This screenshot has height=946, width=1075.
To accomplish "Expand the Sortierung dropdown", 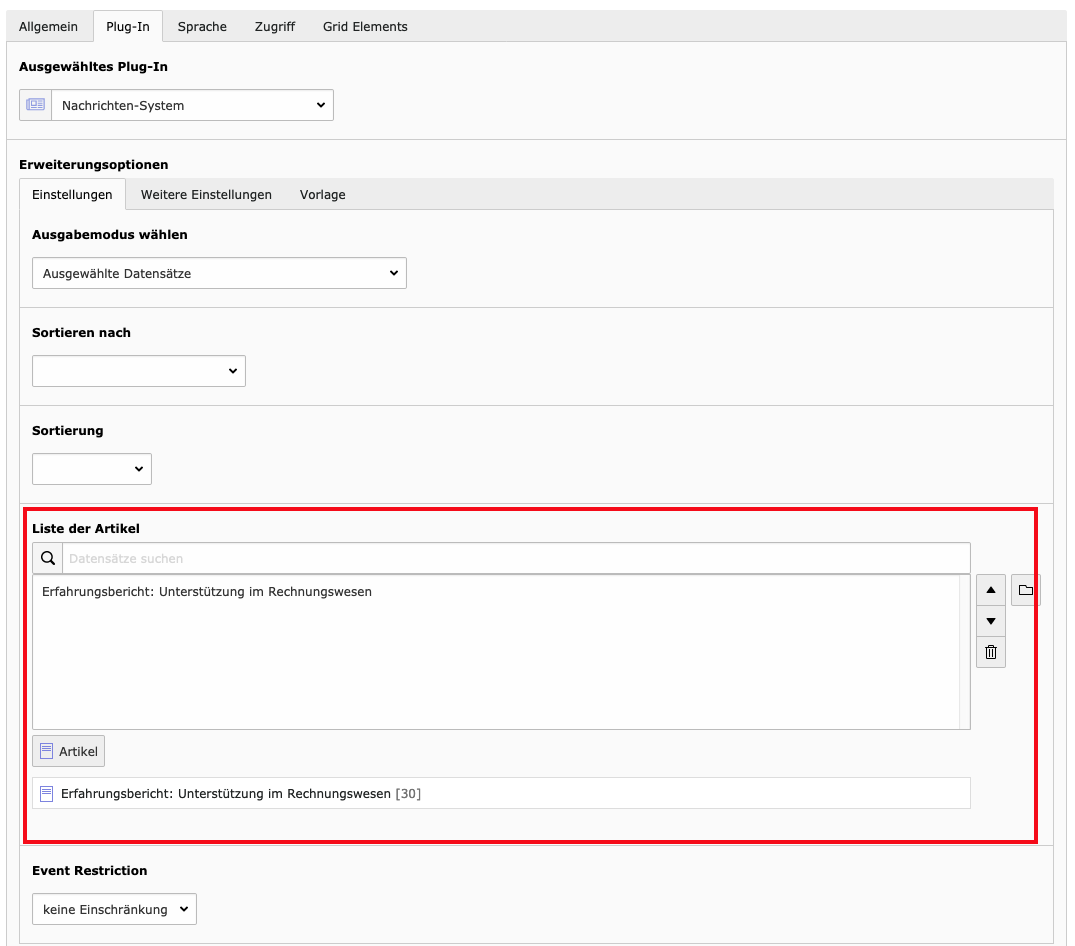I will coord(92,469).
